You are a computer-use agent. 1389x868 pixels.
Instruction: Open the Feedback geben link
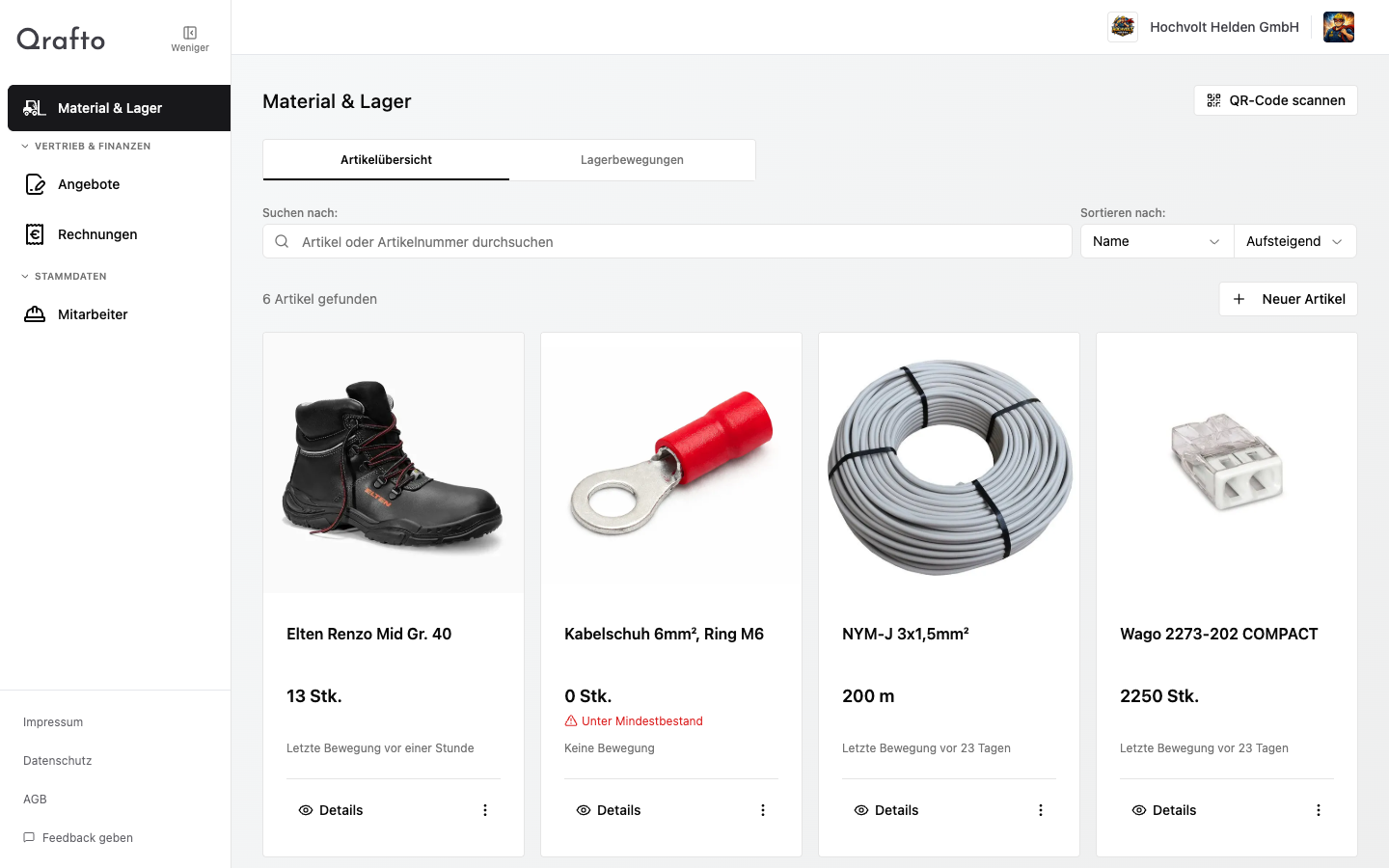tap(87, 838)
